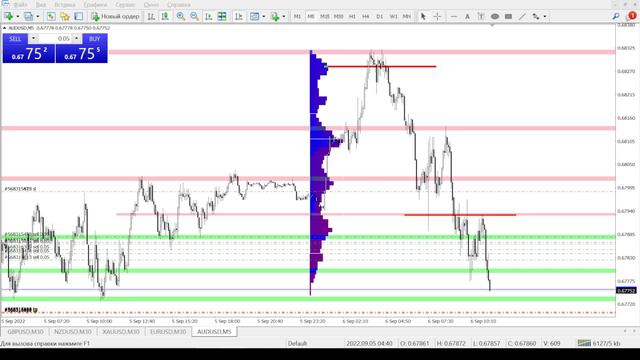The height and width of the screenshot is (360, 640).
Task: Click the BUY button
Action: (94, 39)
